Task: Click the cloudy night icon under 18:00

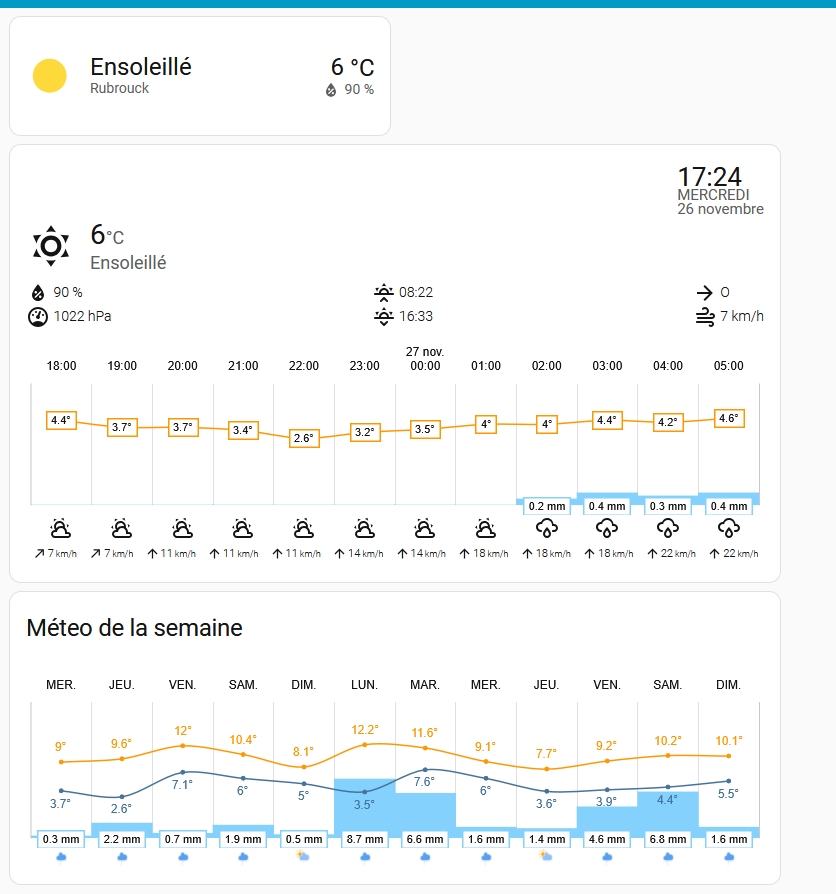Action: click(61, 528)
